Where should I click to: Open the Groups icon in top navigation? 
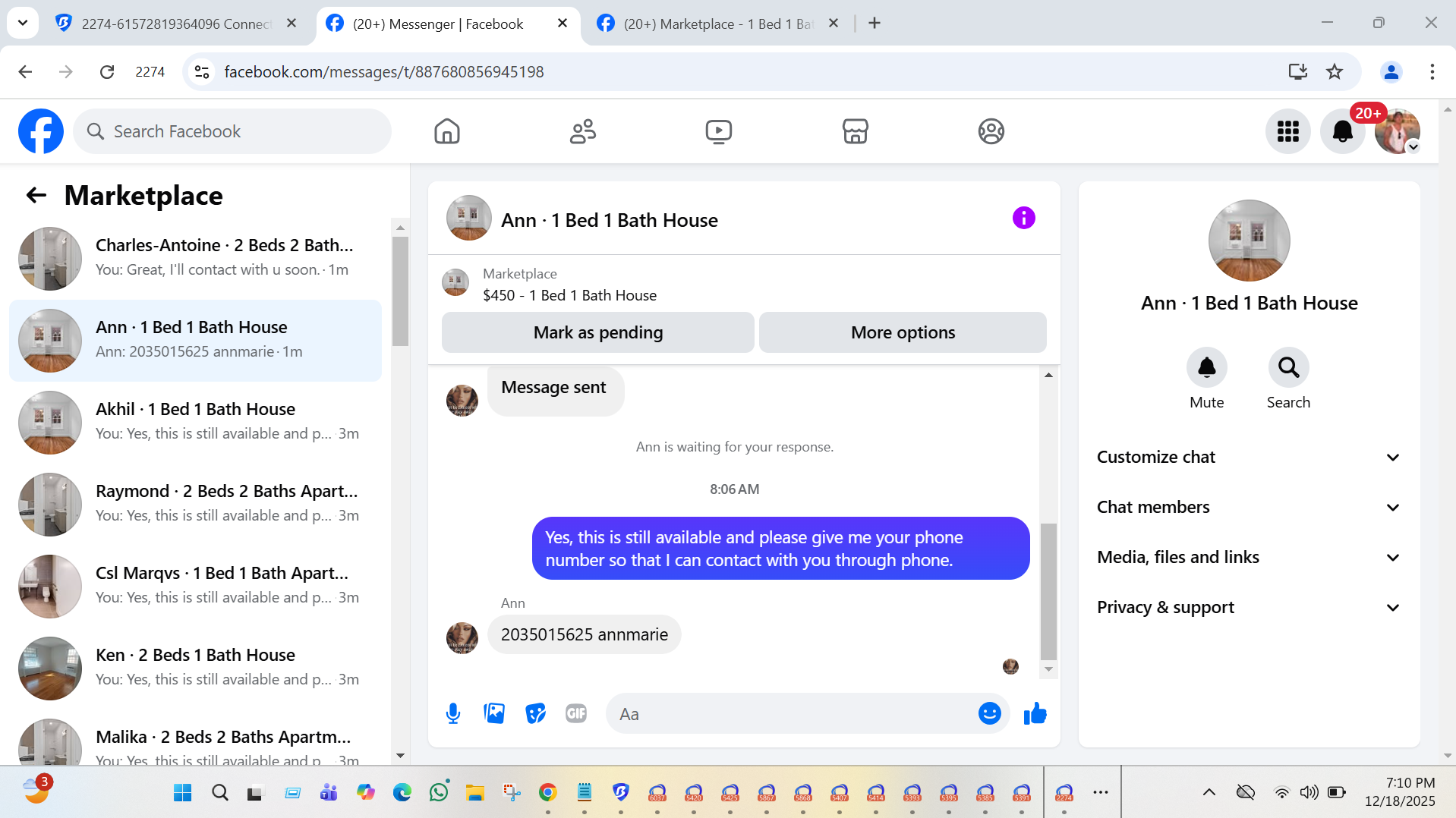coord(991,131)
